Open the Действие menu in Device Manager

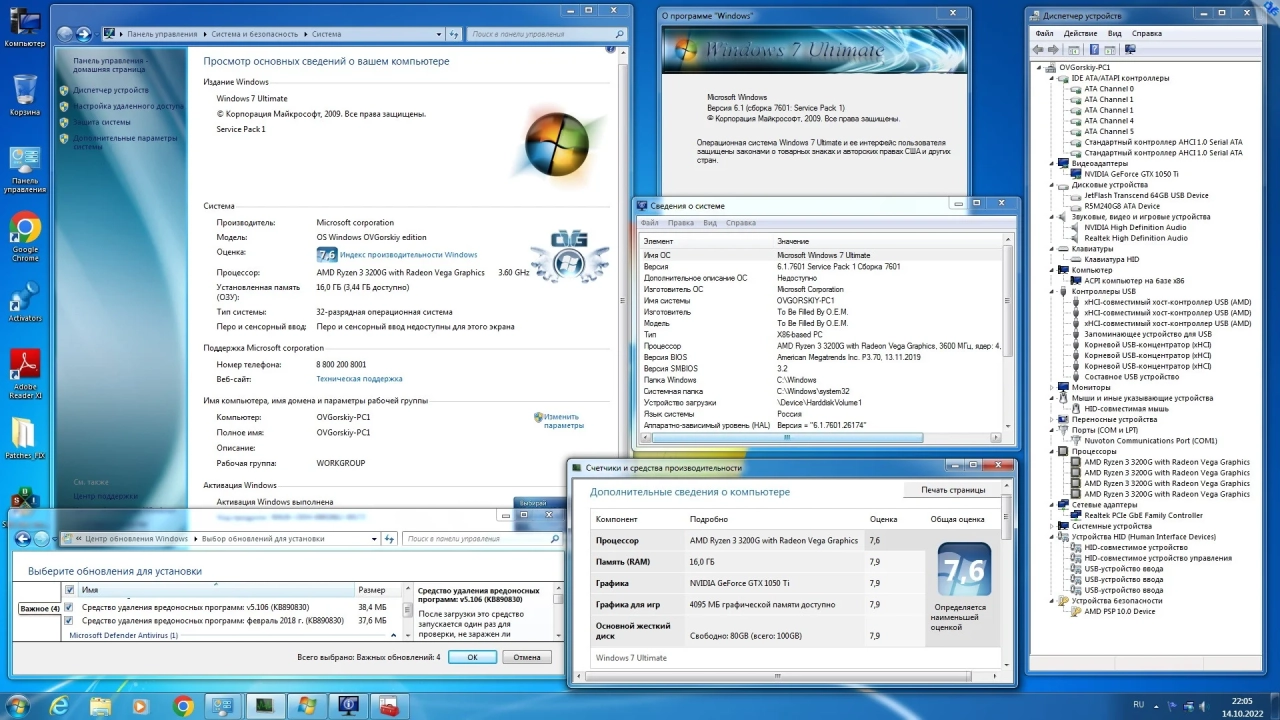[1080, 33]
